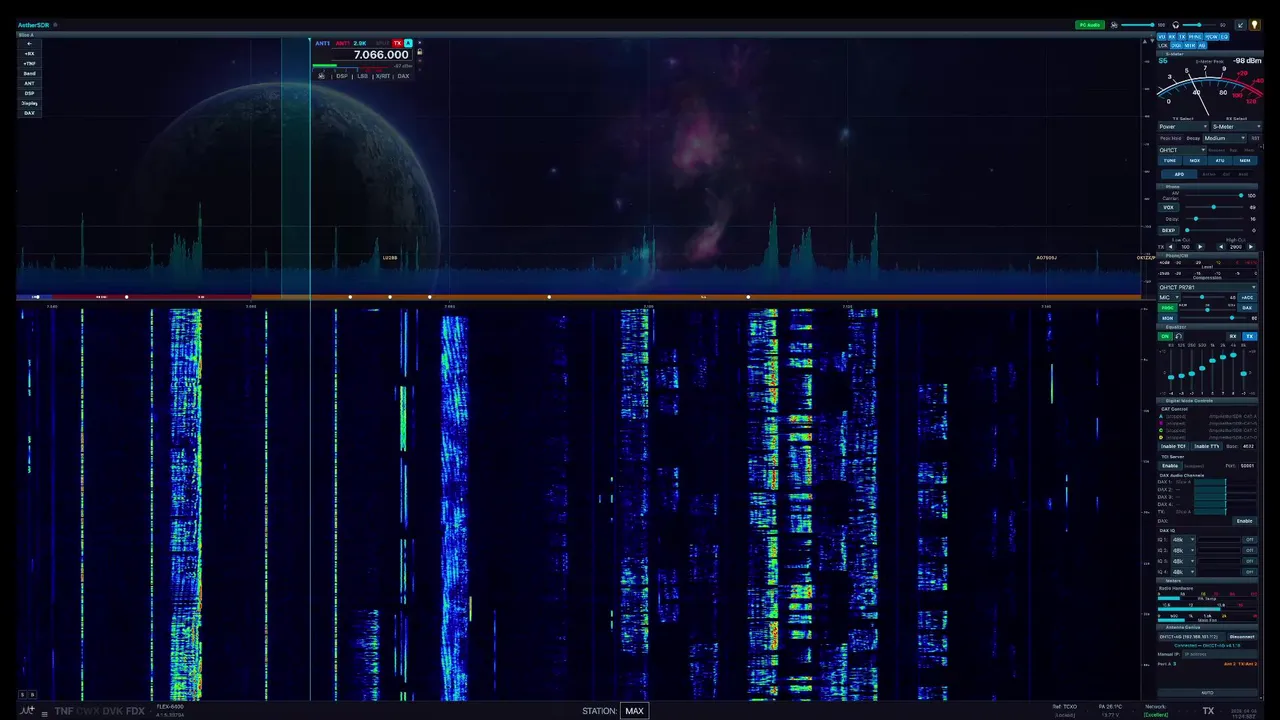
Task: Open the Decay Medium dropdown
Action: [1225, 138]
